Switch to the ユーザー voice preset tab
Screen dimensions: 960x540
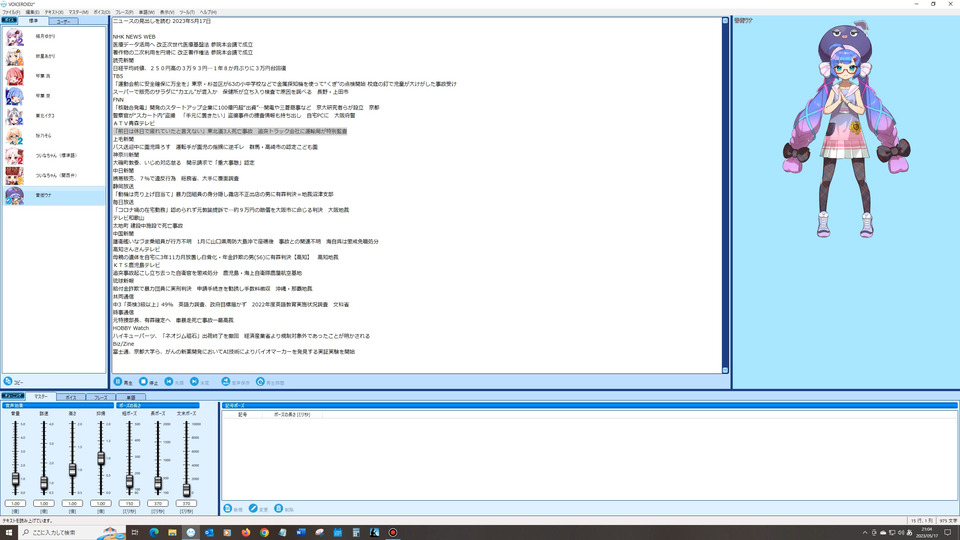(64, 21)
